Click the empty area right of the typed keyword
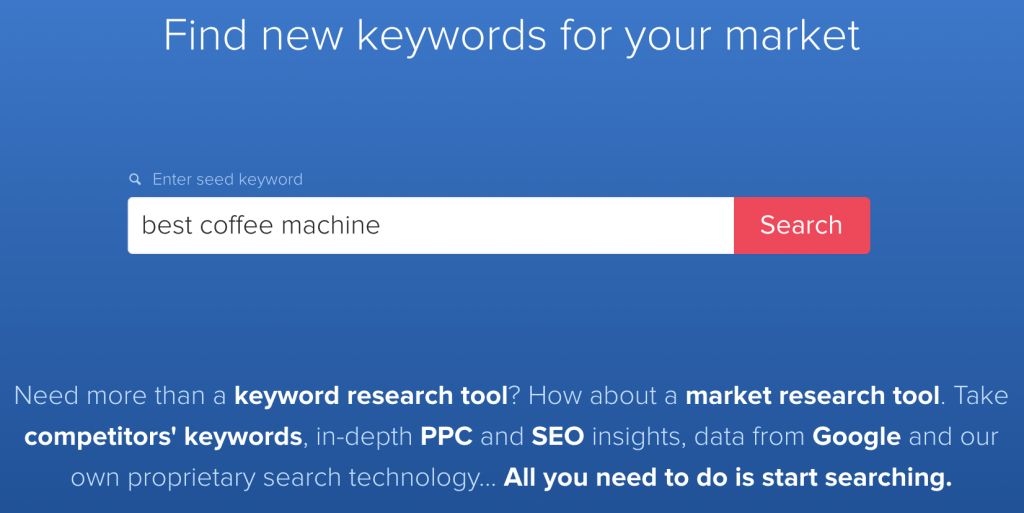Screen dimensions: 1024x513 (555, 225)
